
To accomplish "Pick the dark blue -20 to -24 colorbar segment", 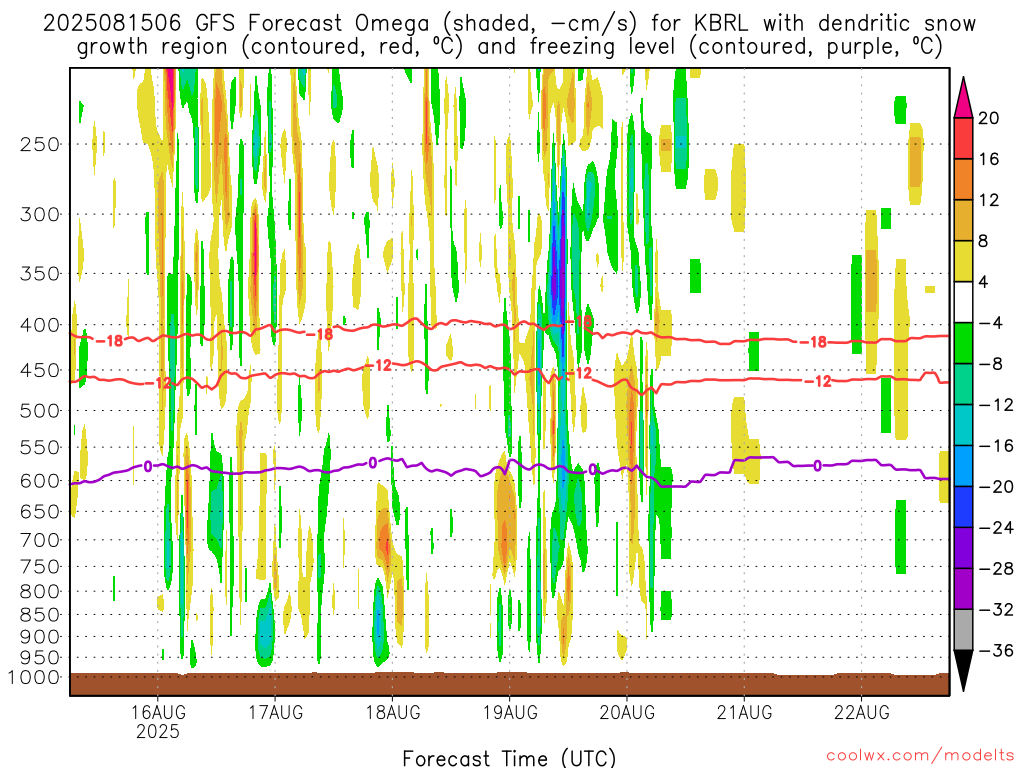I will [x=963, y=507].
